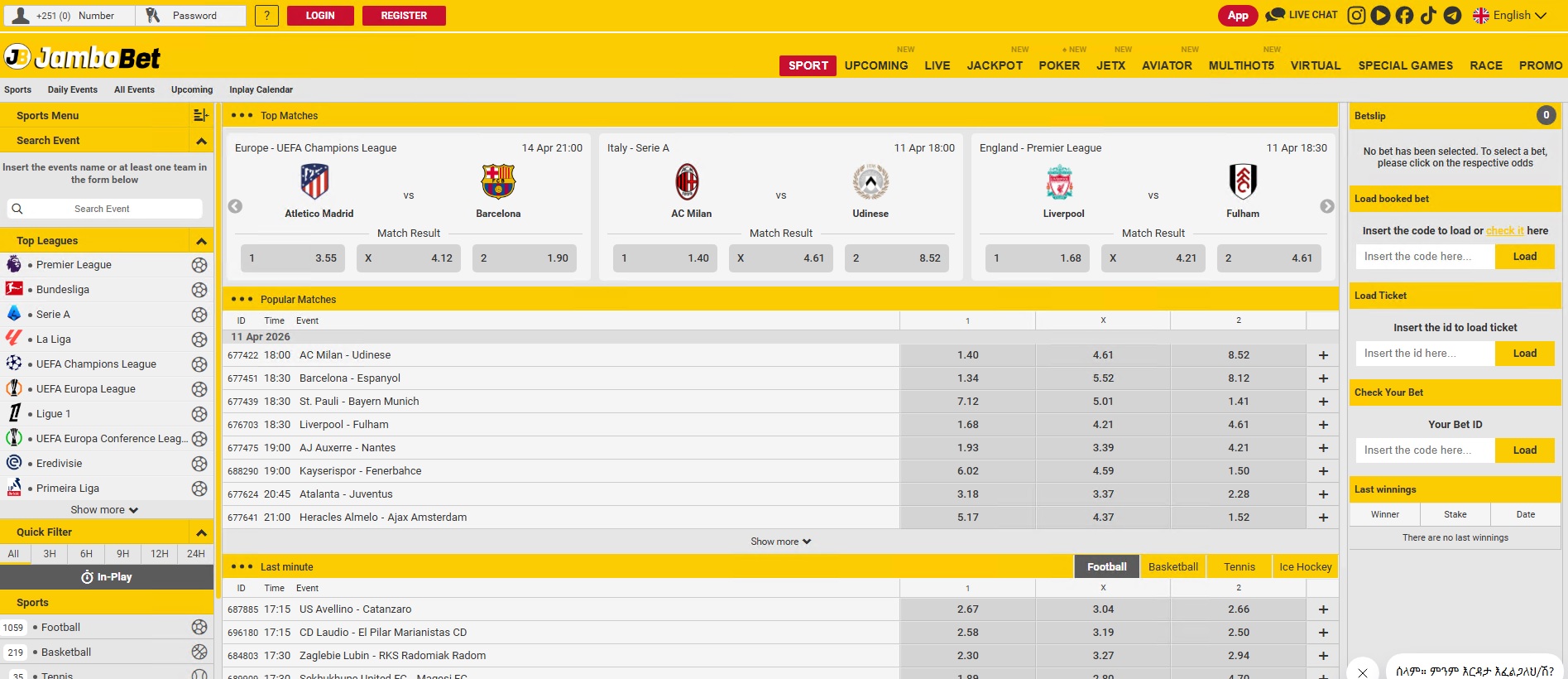Click the red REGISTER button

(x=404, y=16)
